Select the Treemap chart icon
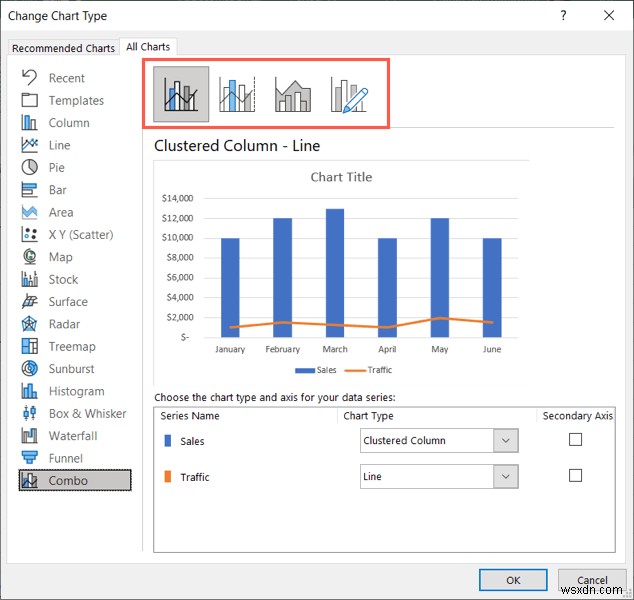This screenshot has height=600, width=634. pos(30,346)
